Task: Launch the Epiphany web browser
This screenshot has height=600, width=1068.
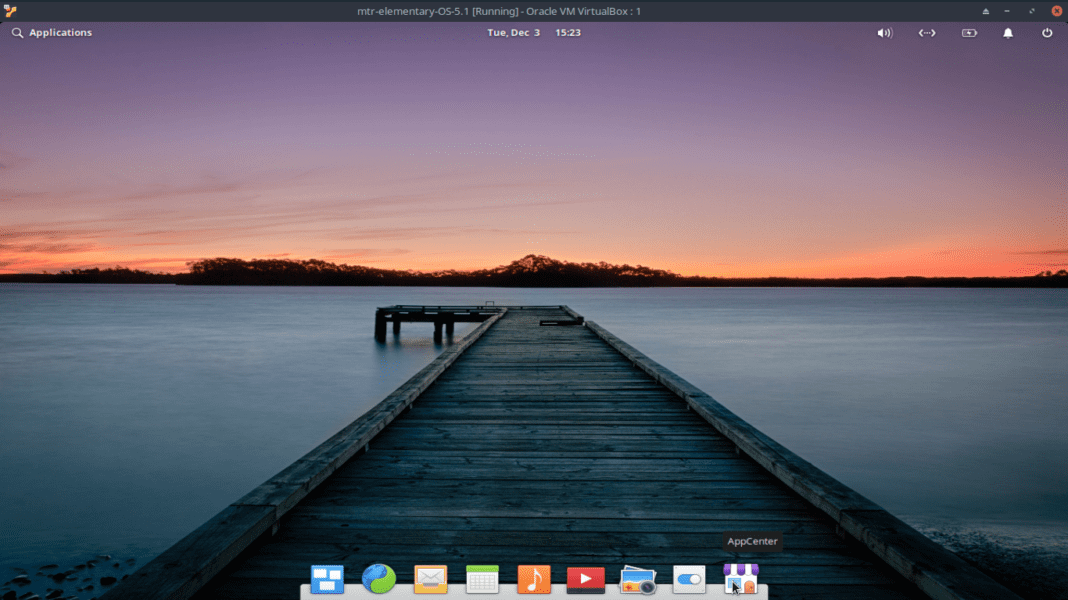Action: point(379,580)
